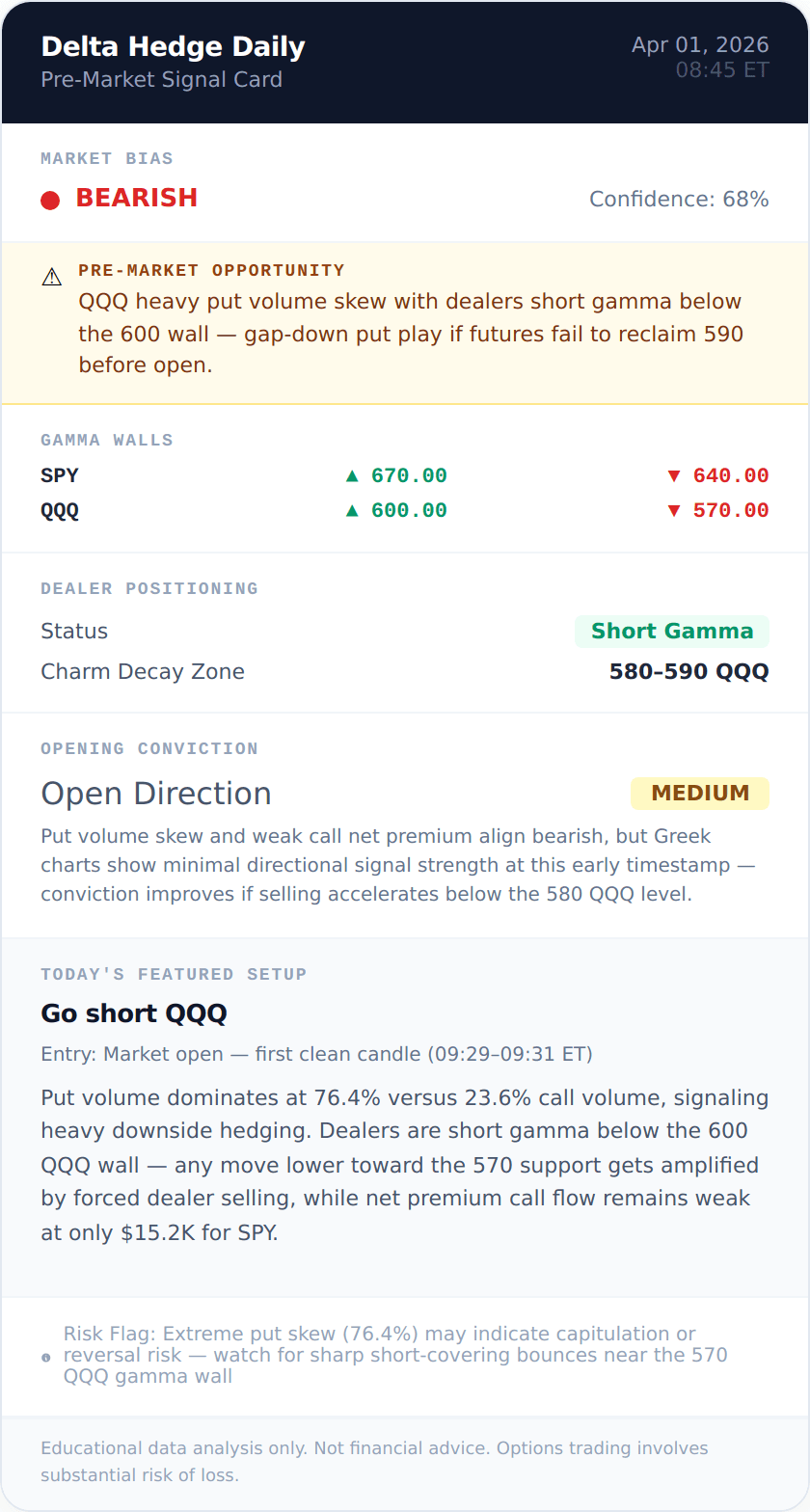Click the Open Direction heading

(x=156, y=794)
